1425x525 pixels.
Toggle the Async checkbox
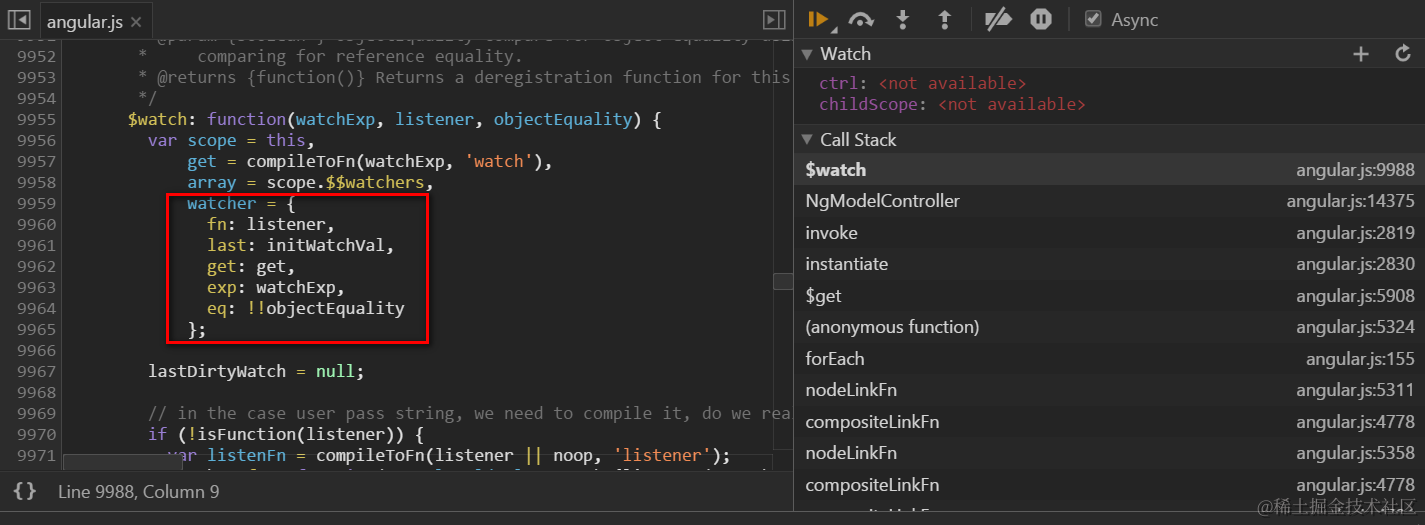coord(1093,19)
